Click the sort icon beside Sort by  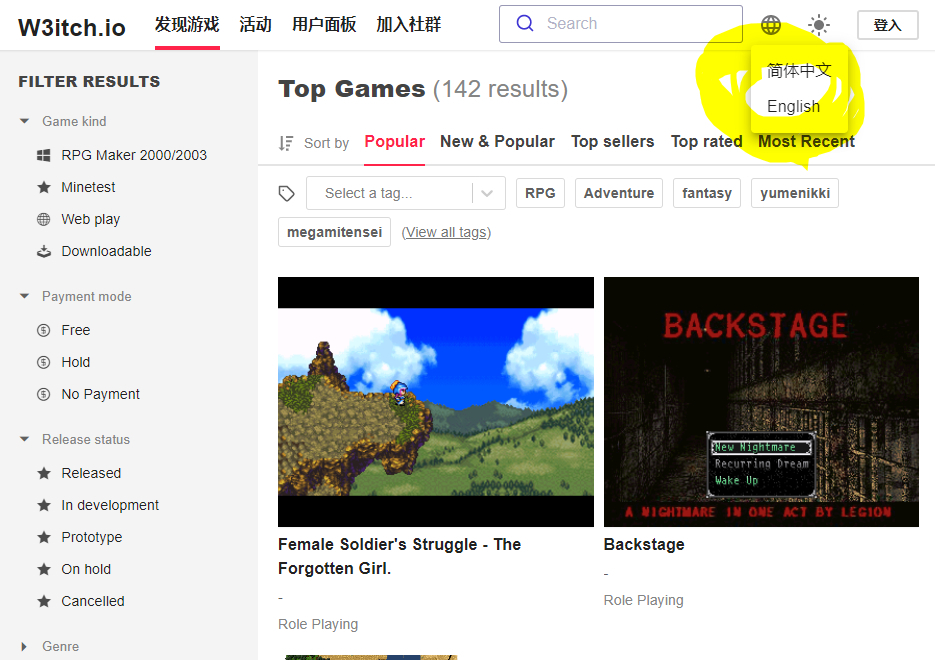pyautogui.click(x=286, y=143)
